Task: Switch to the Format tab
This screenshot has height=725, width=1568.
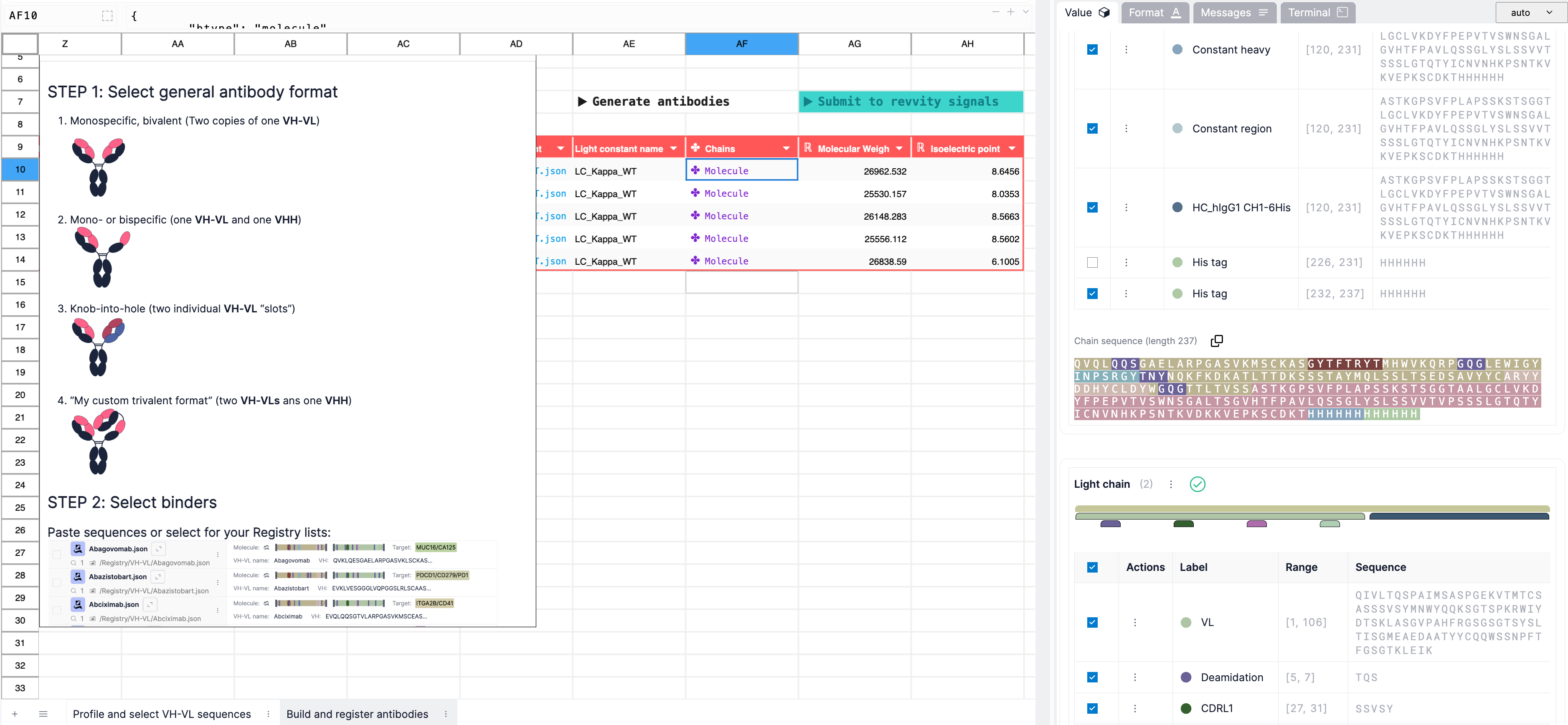Action: pyautogui.click(x=1154, y=13)
